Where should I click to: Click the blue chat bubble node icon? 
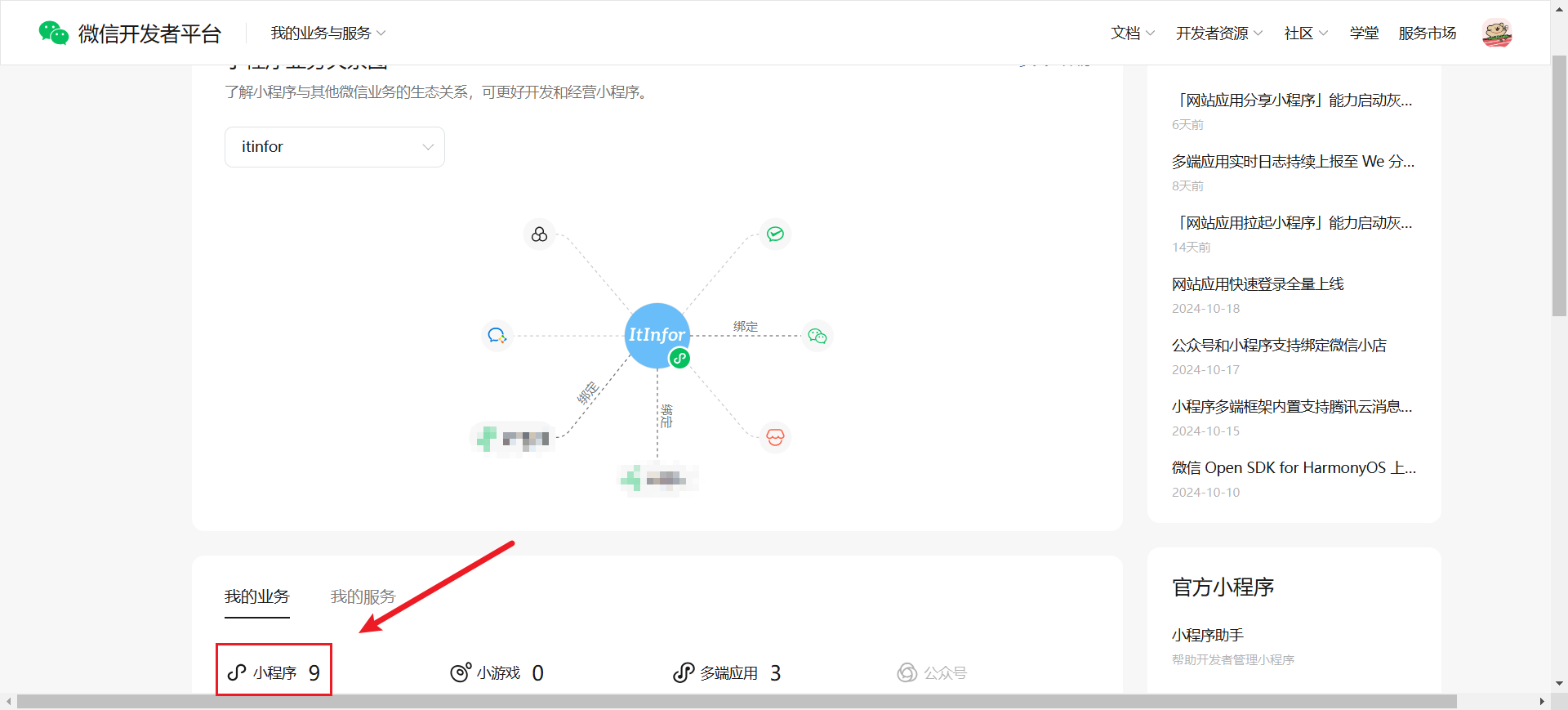pos(497,336)
